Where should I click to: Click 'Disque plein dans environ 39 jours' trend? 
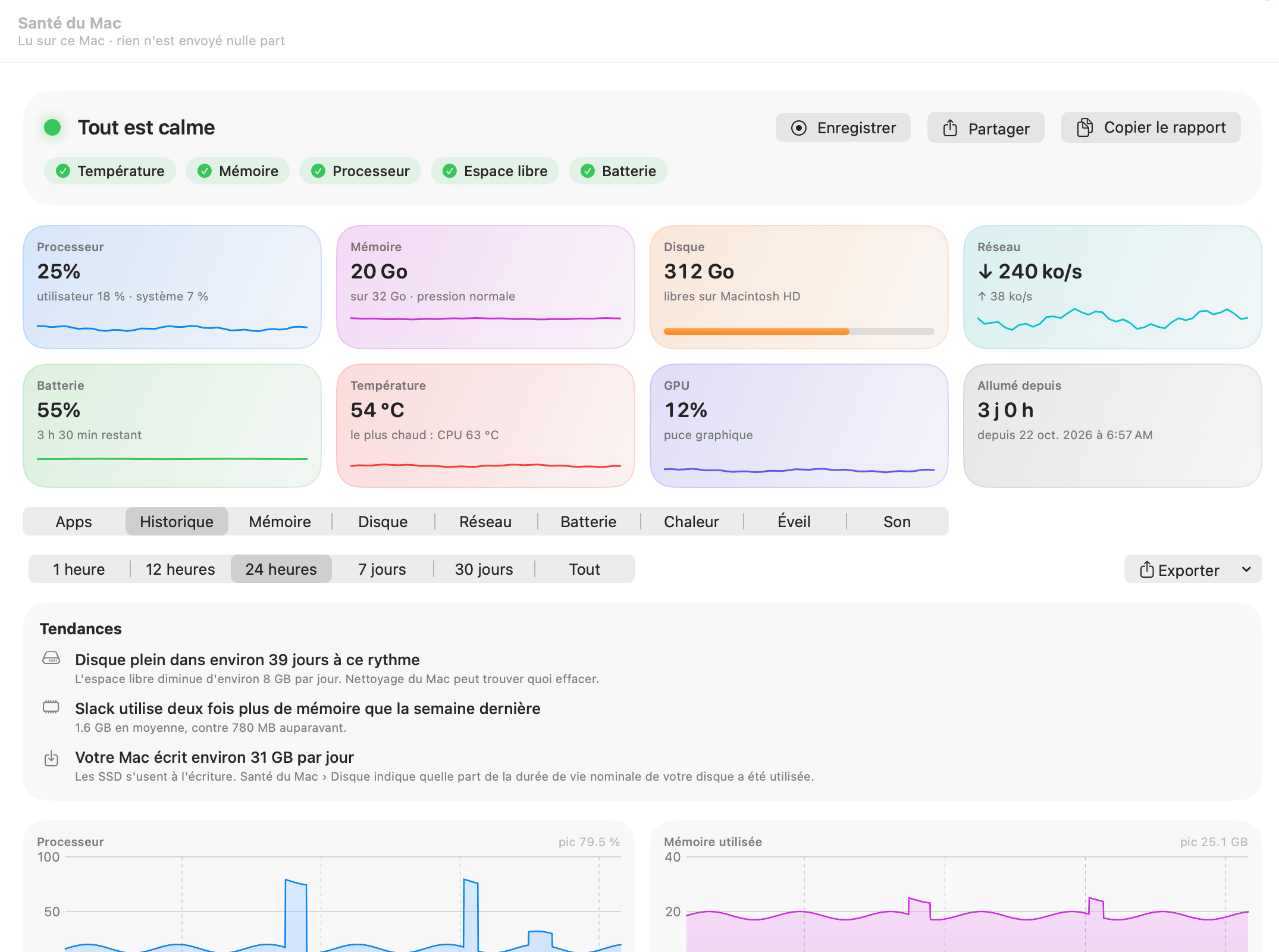click(x=247, y=659)
